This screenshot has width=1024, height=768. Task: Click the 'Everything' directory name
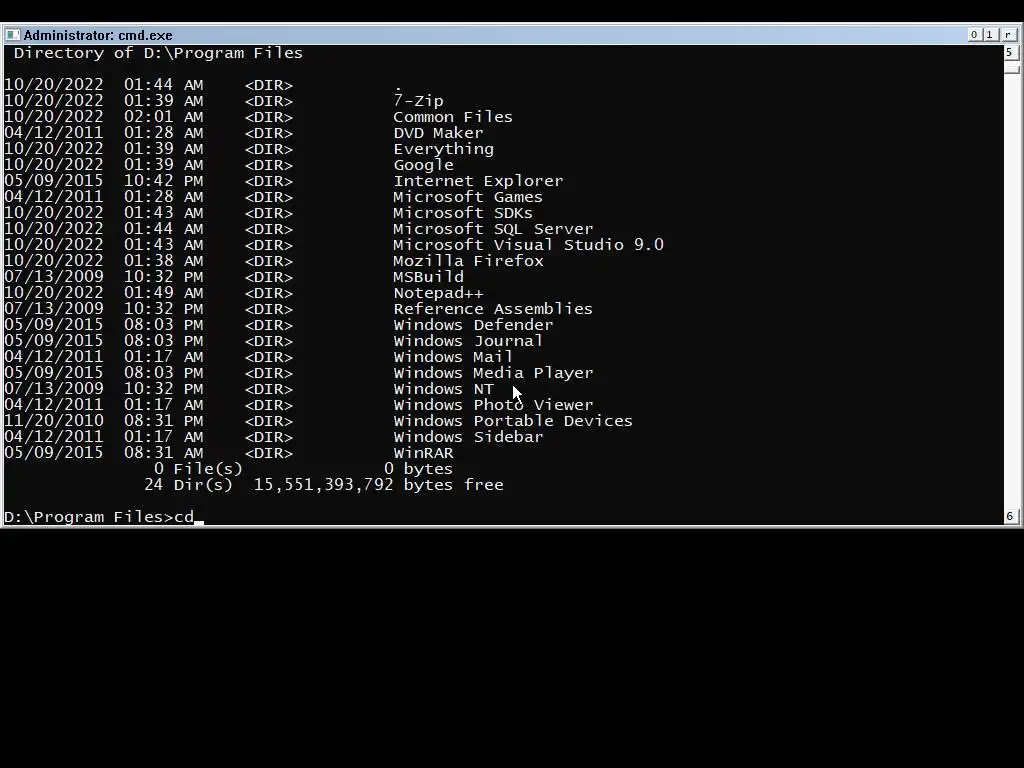tap(443, 149)
